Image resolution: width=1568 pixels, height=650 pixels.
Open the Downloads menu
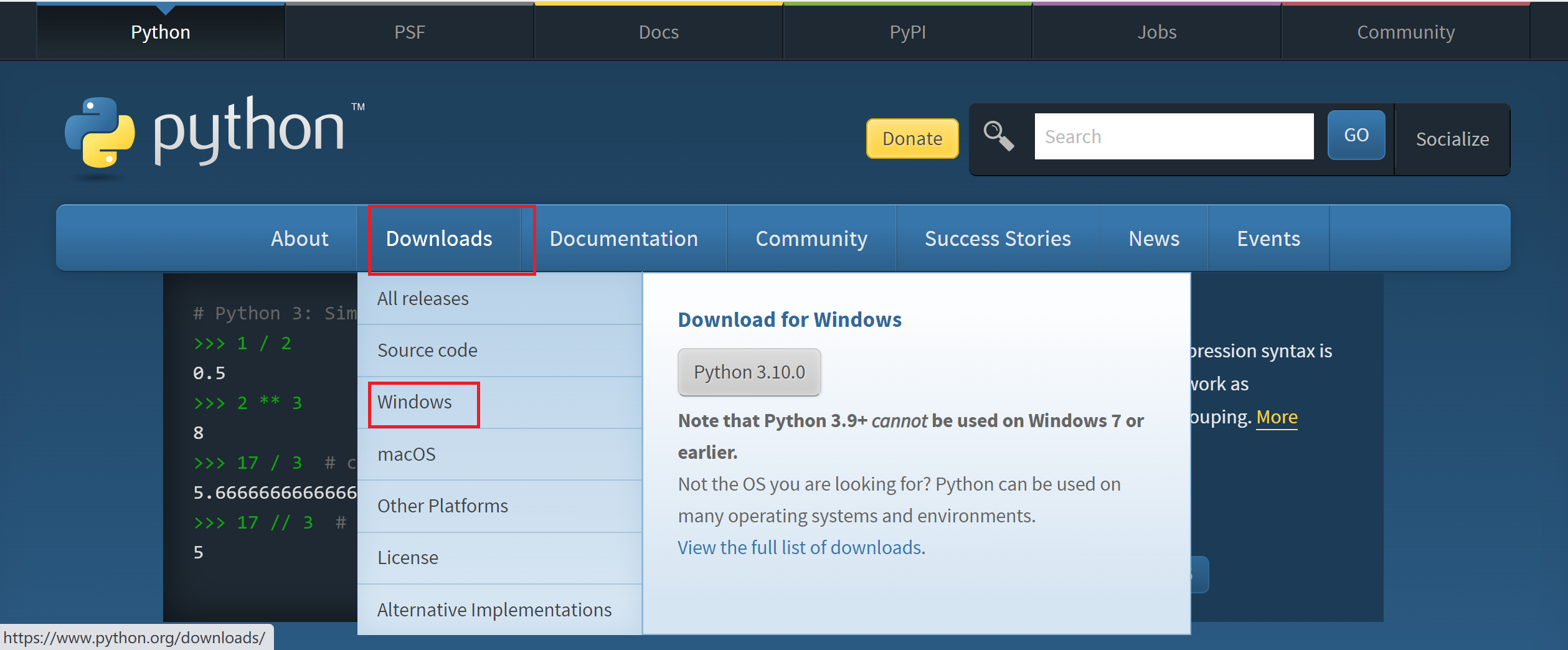(x=439, y=239)
